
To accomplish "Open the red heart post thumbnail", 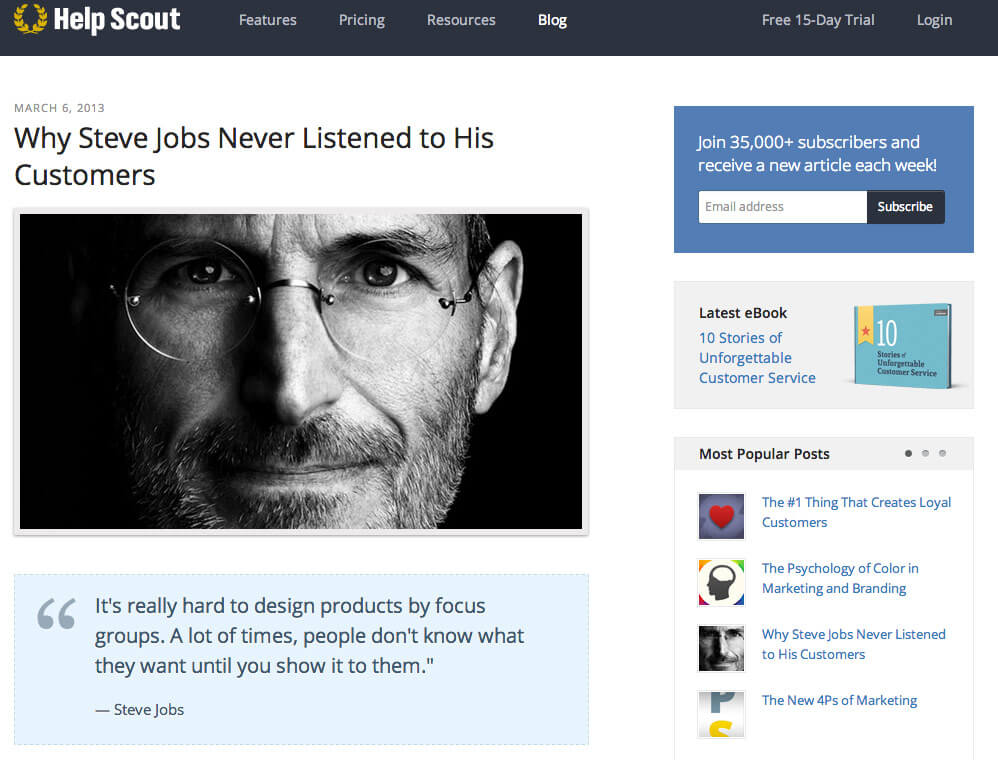I will pyautogui.click(x=721, y=516).
